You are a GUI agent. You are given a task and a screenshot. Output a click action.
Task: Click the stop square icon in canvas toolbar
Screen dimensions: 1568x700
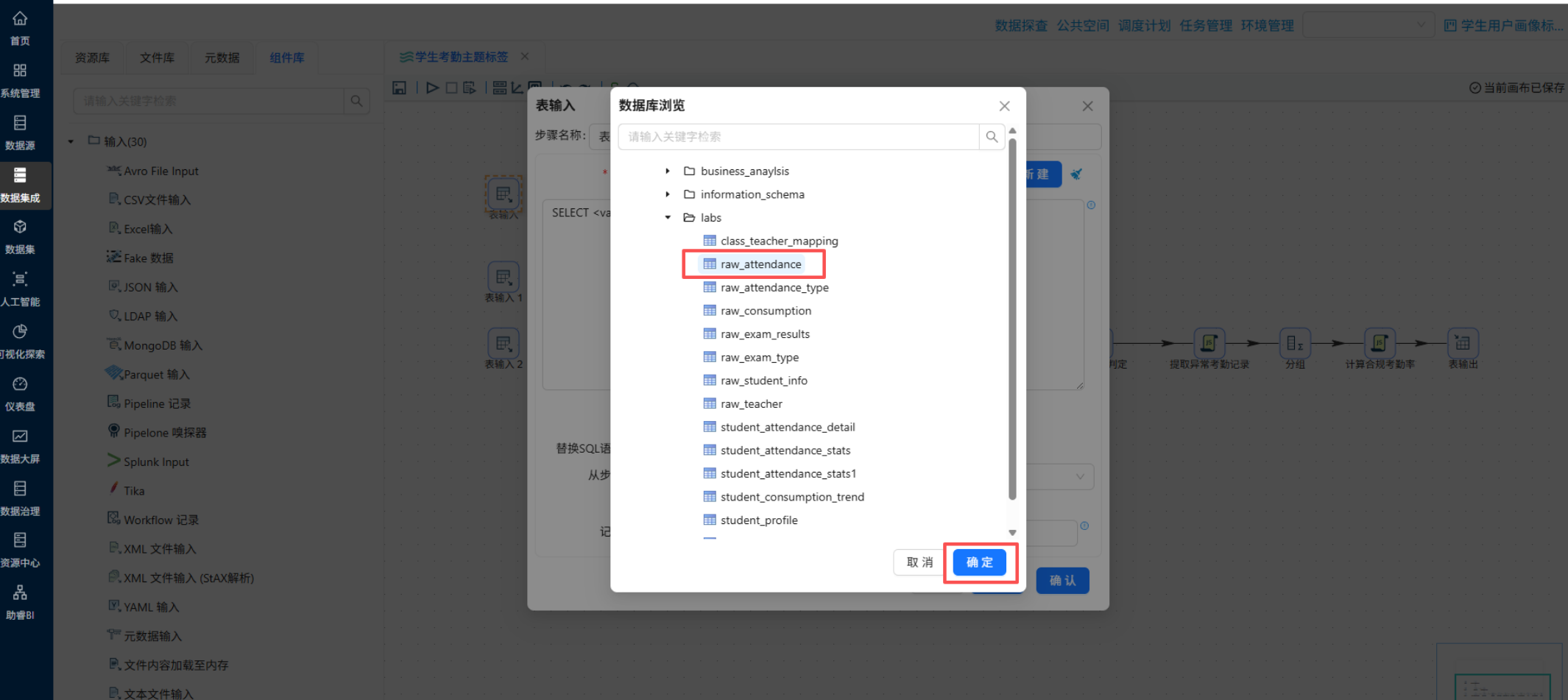pos(451,88)
